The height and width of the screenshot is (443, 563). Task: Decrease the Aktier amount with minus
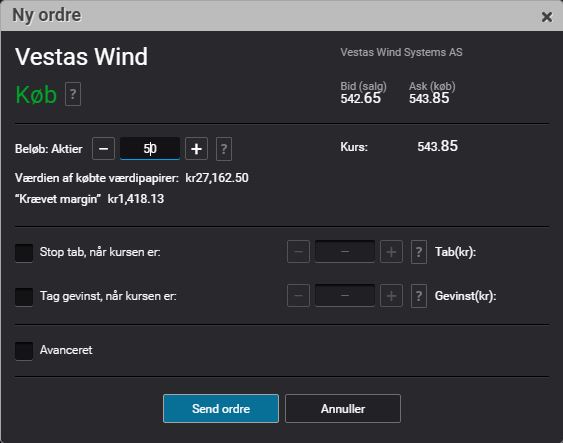click(103, 148)
